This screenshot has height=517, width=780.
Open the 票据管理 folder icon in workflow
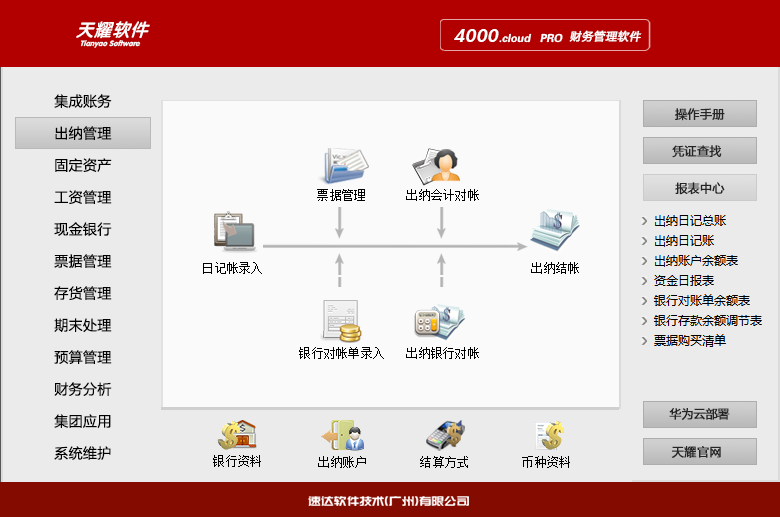346,165
